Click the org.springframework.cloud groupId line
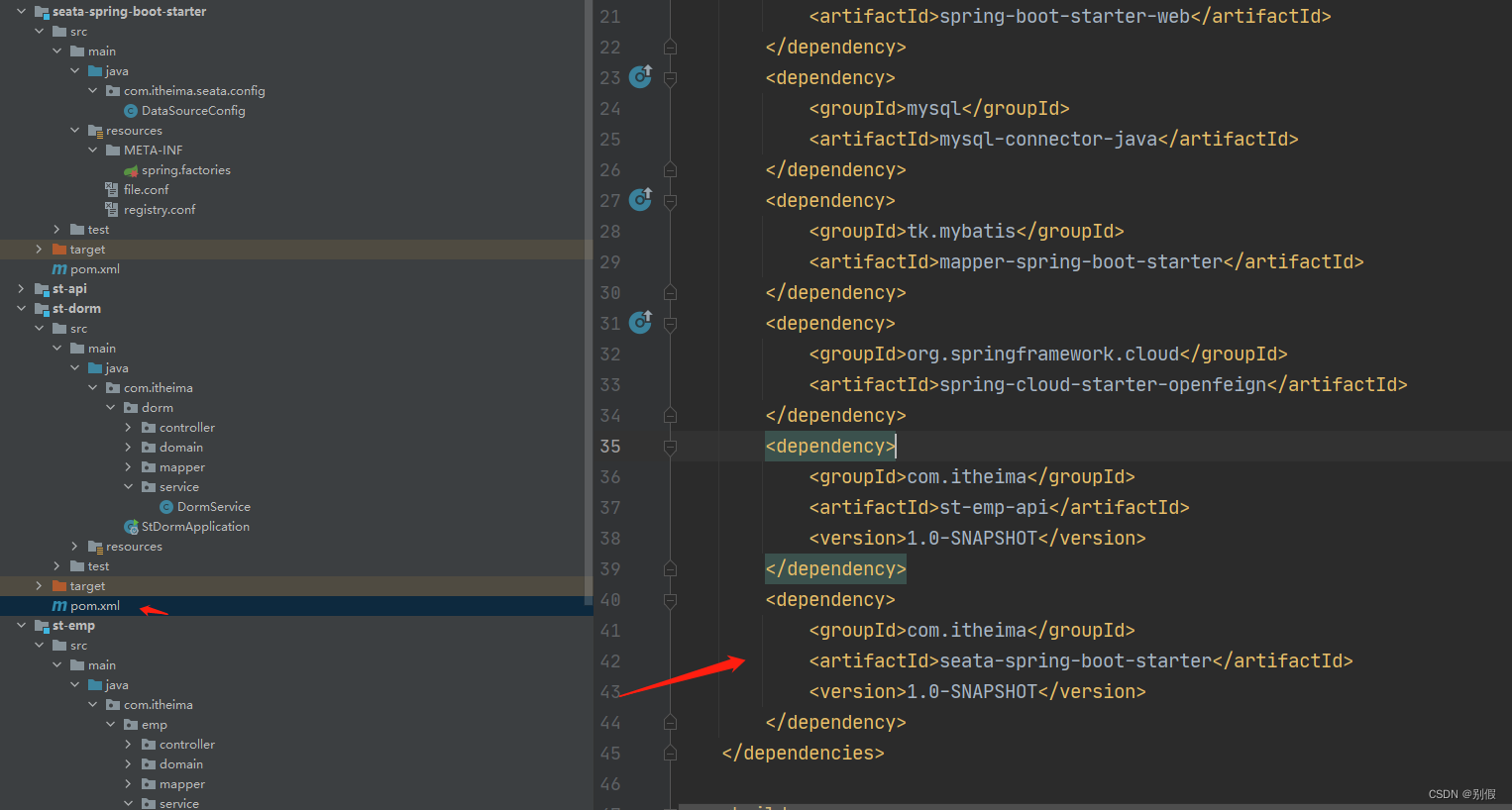The height and width of the screenshot is (810, 1512). (1047, 354)
